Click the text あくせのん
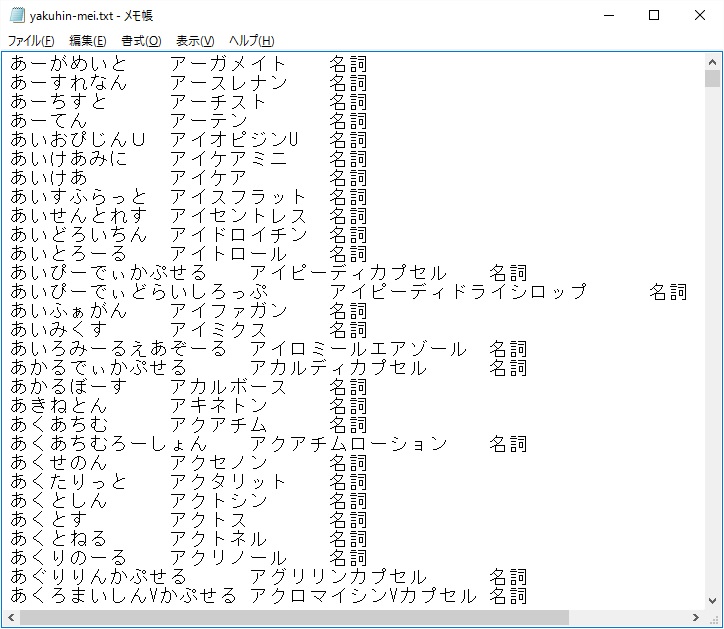 pyautogui.click(x=59, y=463)
